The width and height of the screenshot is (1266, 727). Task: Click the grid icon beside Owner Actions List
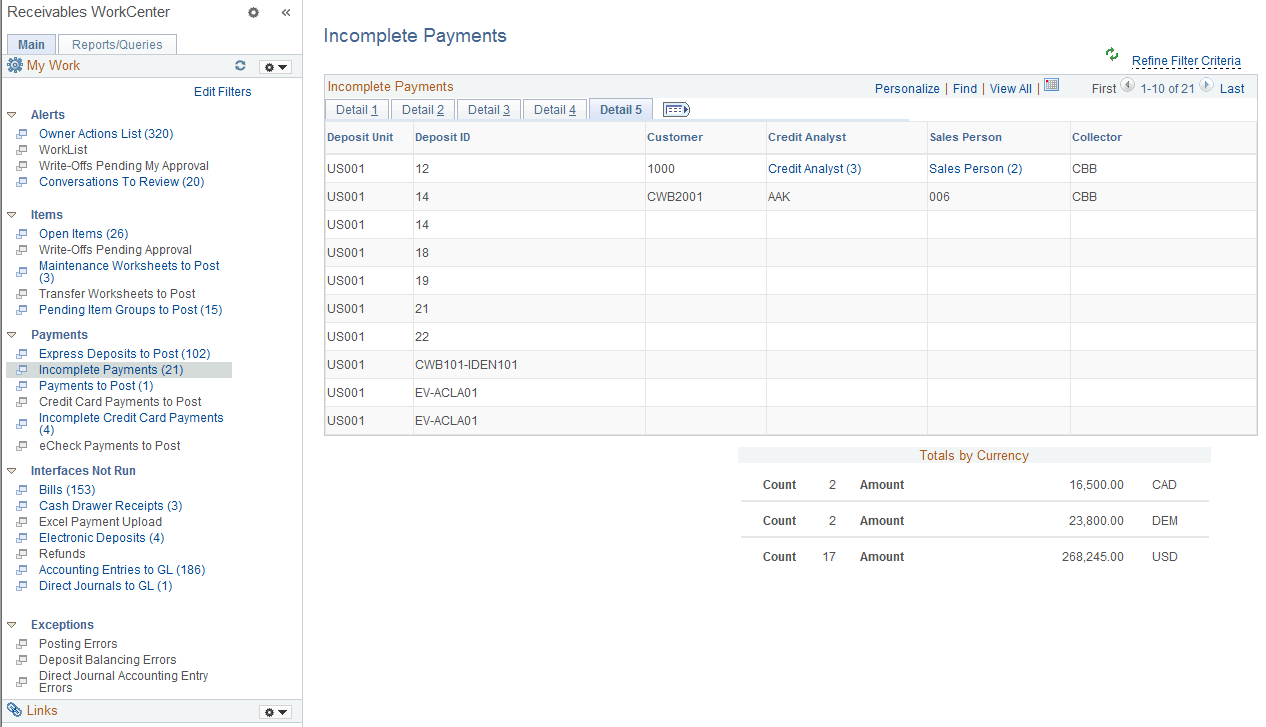pos(22,133)
